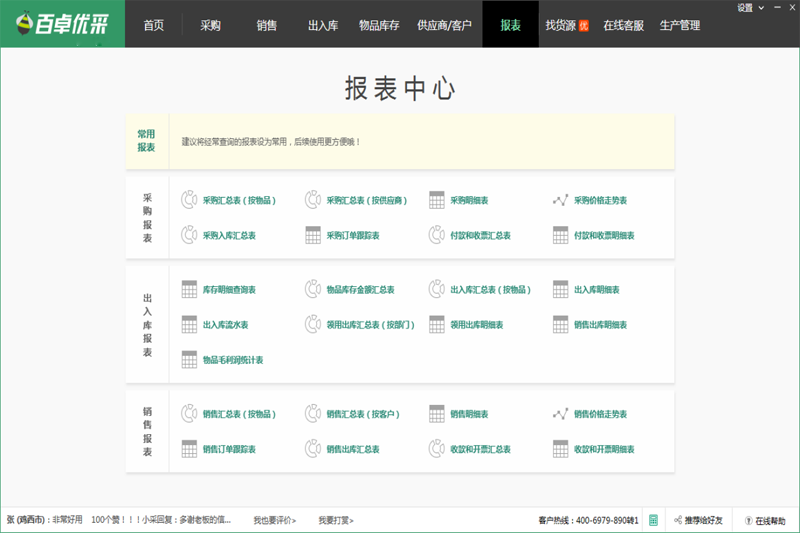Click the 采购明细表 table icon
This screenshot has width=800, height=533.
click(437, 200)
